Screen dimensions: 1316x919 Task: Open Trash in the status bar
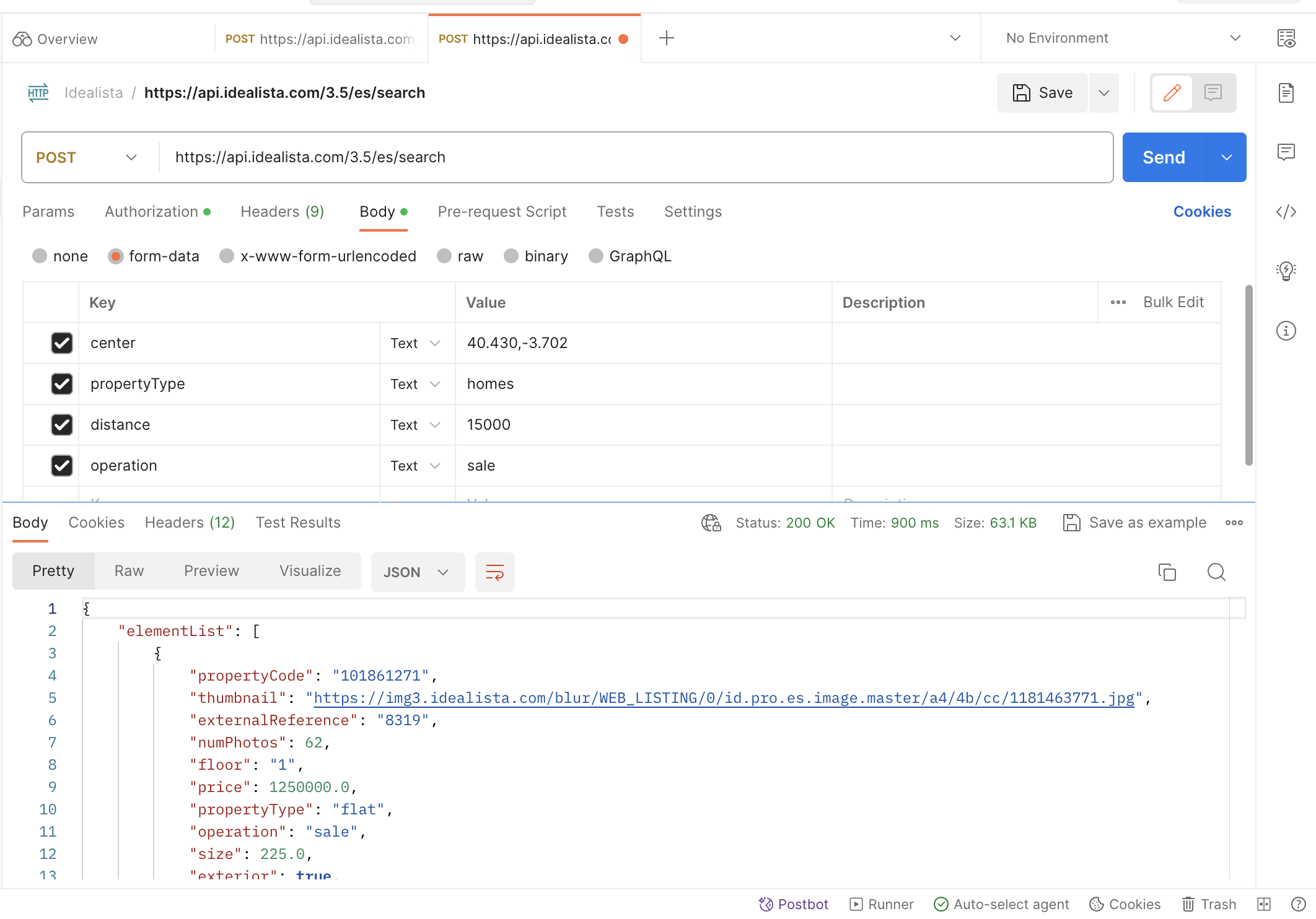tap(1209, 904)
